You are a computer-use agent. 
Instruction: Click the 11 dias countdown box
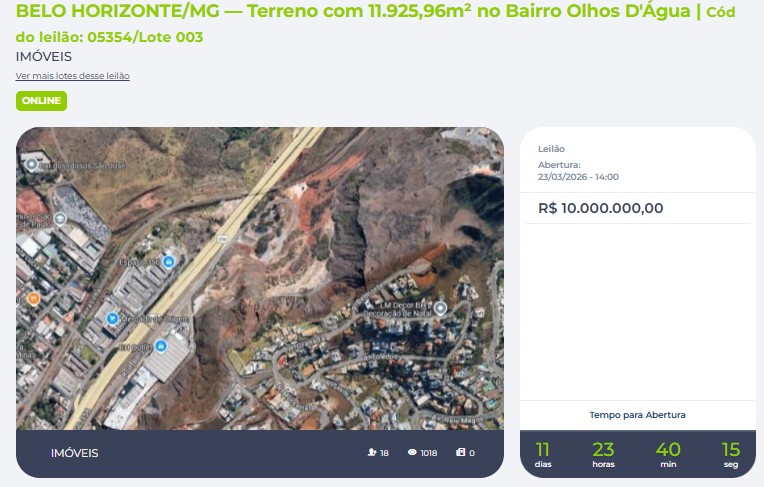coord(543,454)
